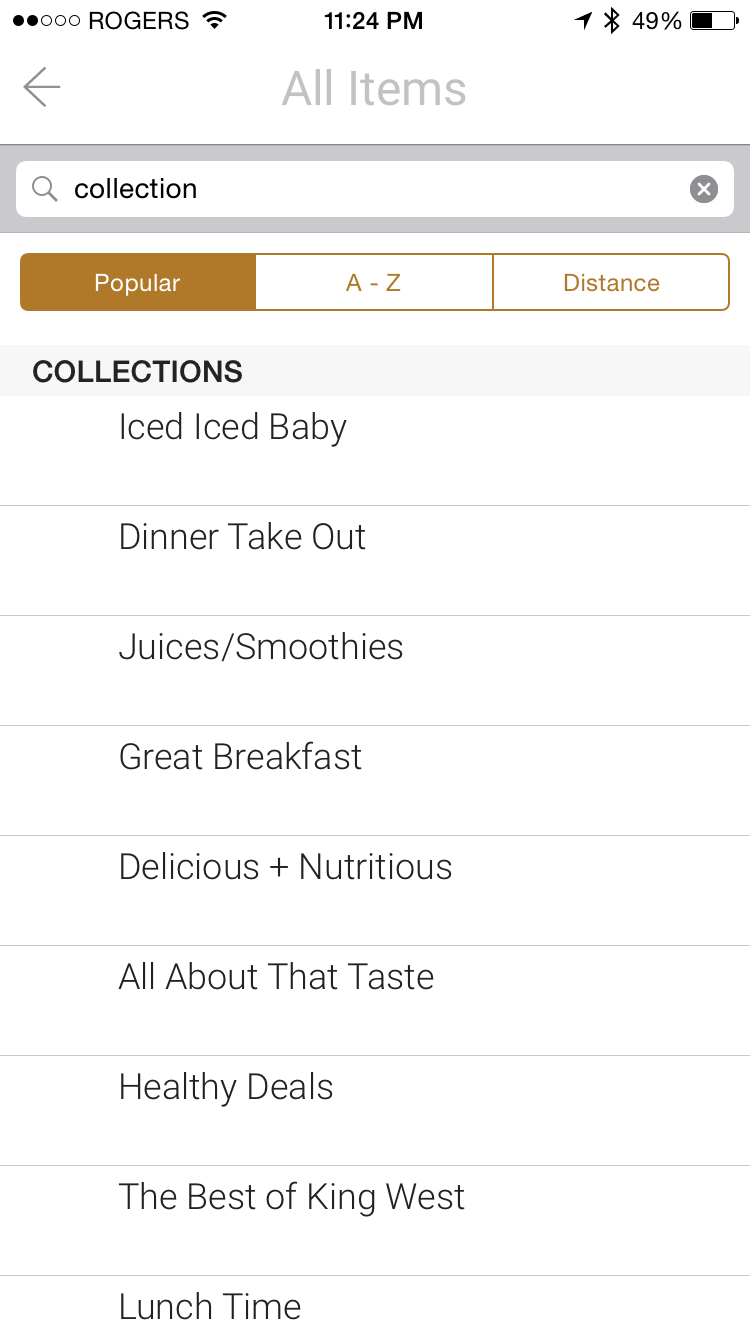This screenshot has width=750, height=1334.
Task: Sort results by Distance
Action: (x=611, y=283)
